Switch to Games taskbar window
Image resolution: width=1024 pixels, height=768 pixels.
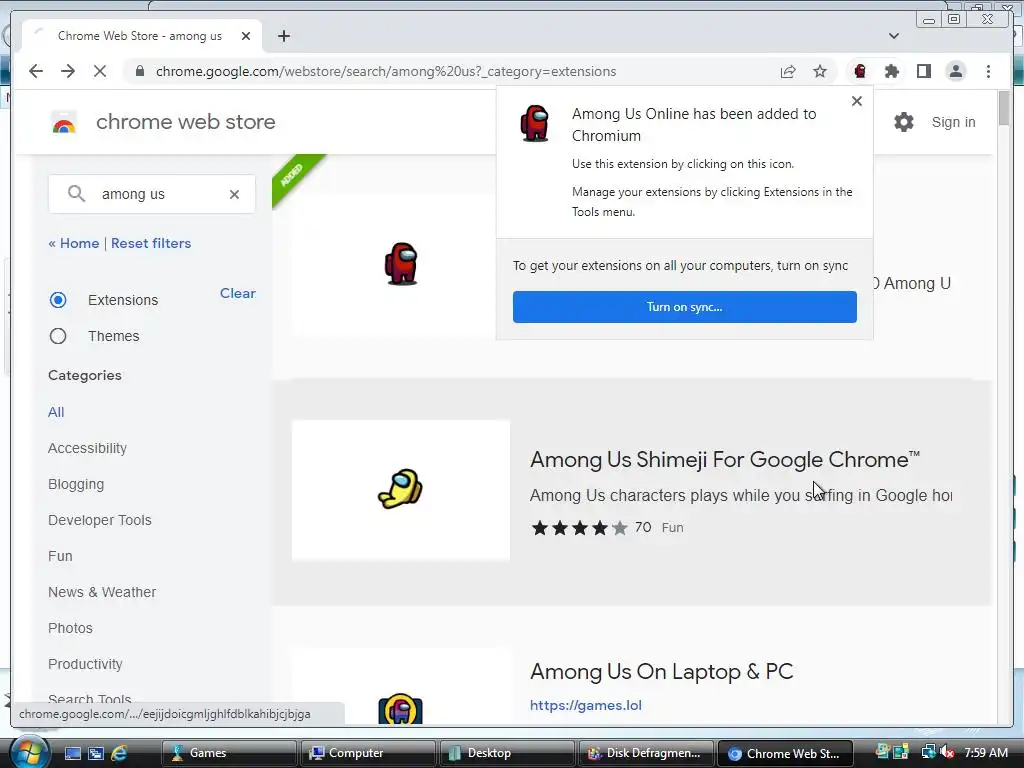pos(229,753)
